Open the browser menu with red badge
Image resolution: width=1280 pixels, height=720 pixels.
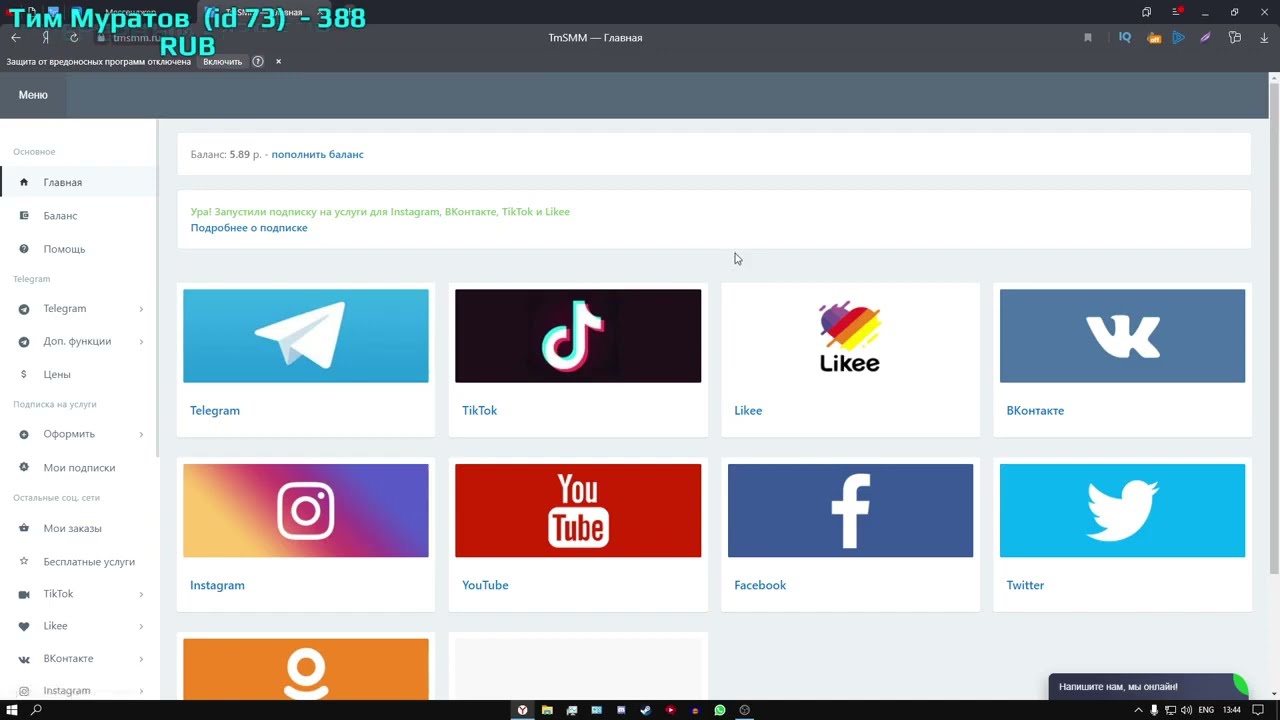click(x=1177, y=12)
